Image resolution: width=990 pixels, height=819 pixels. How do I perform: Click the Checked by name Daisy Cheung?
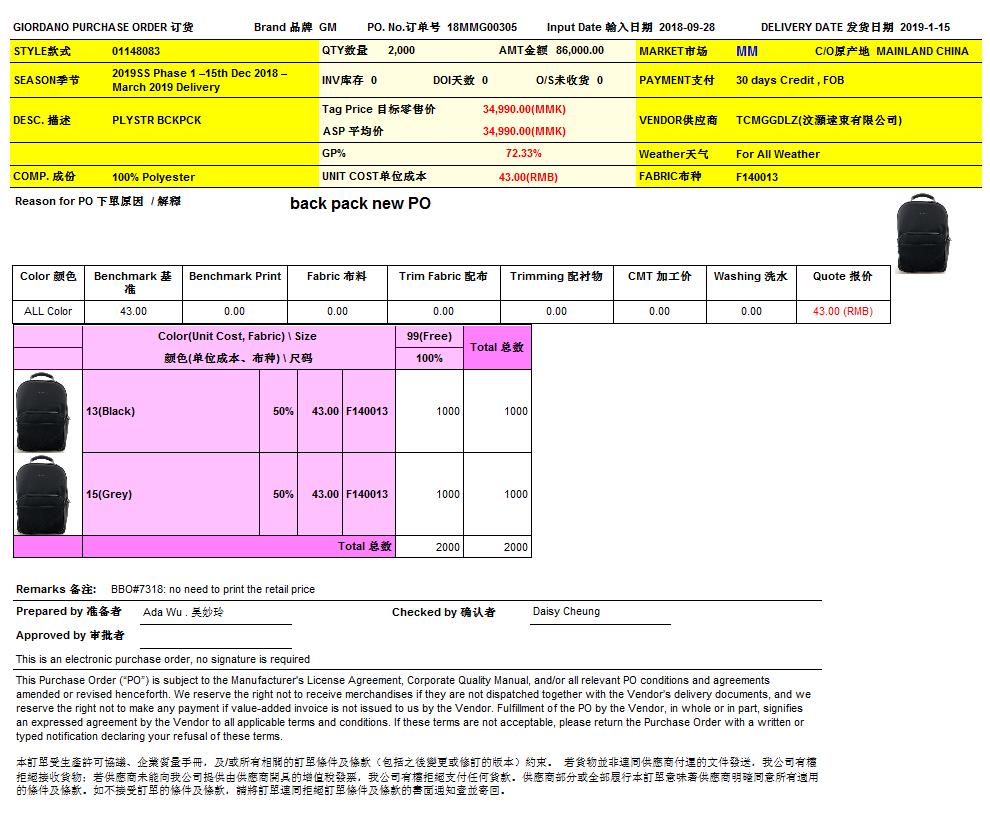click(x=566, y=611)
